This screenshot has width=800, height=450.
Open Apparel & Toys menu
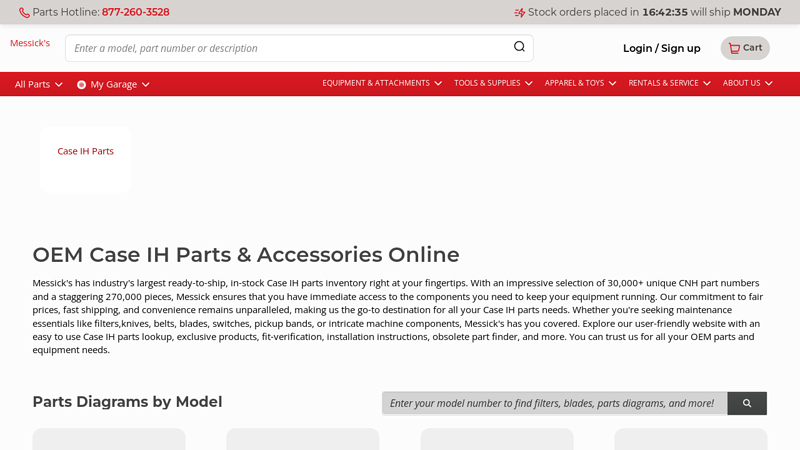580,83
